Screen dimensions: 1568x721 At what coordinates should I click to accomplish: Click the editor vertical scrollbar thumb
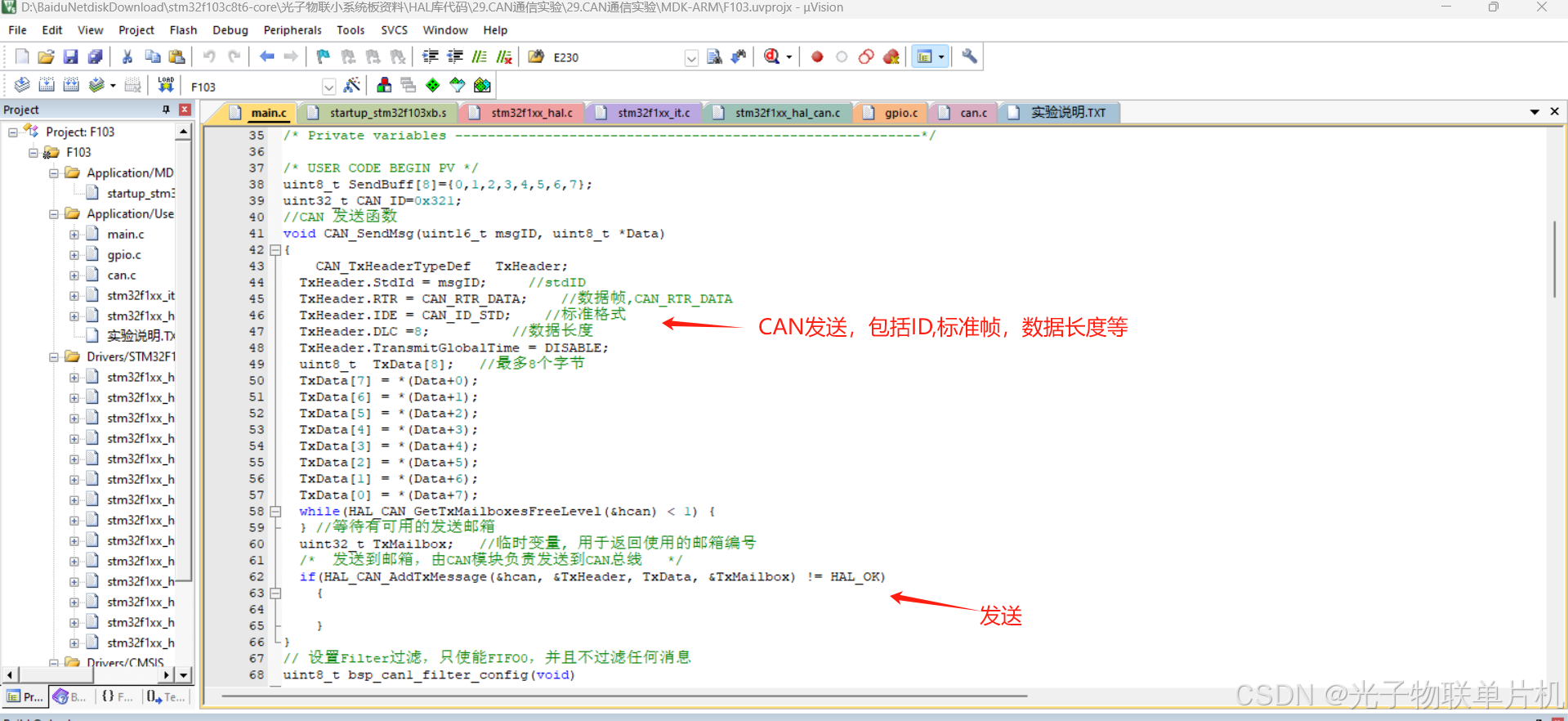[1555, 258]
